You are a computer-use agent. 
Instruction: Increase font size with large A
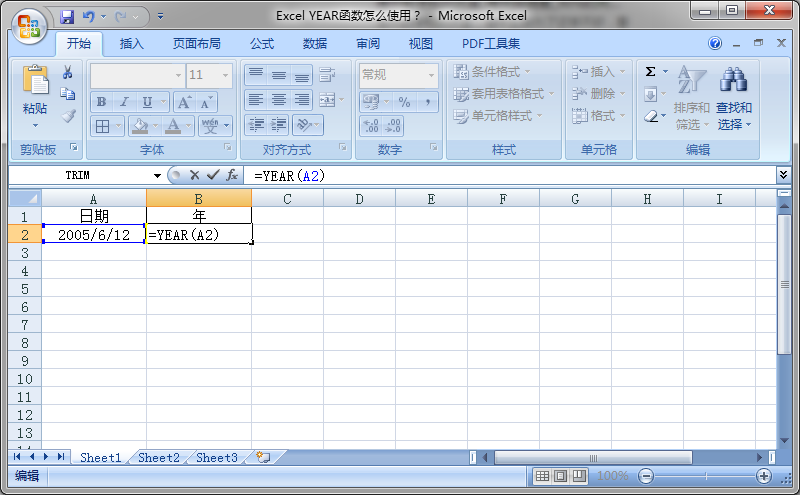(x=184, y=102)
